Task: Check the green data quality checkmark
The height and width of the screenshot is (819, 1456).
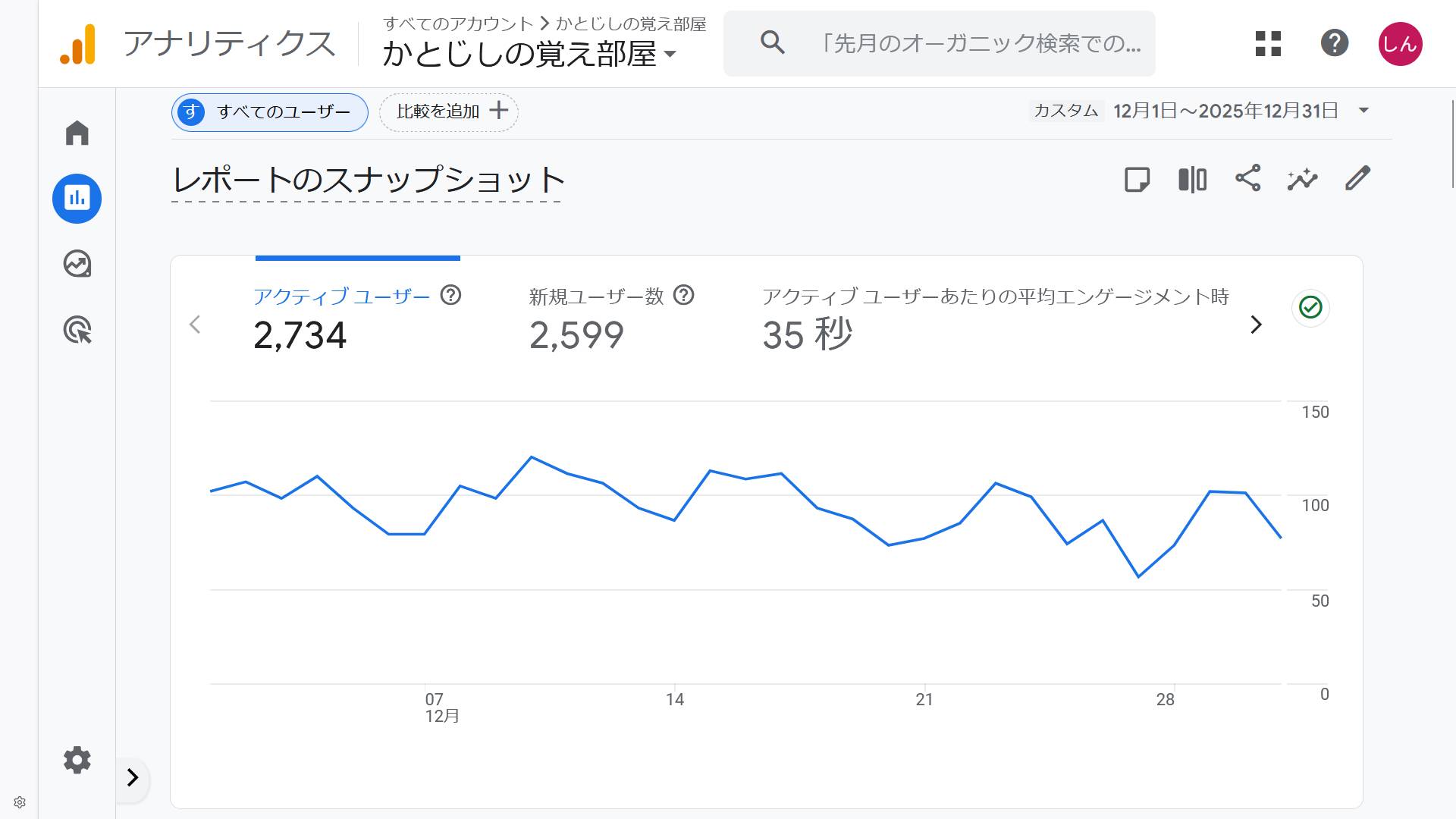Action: pyautogui.click(x=1310, y=308)
